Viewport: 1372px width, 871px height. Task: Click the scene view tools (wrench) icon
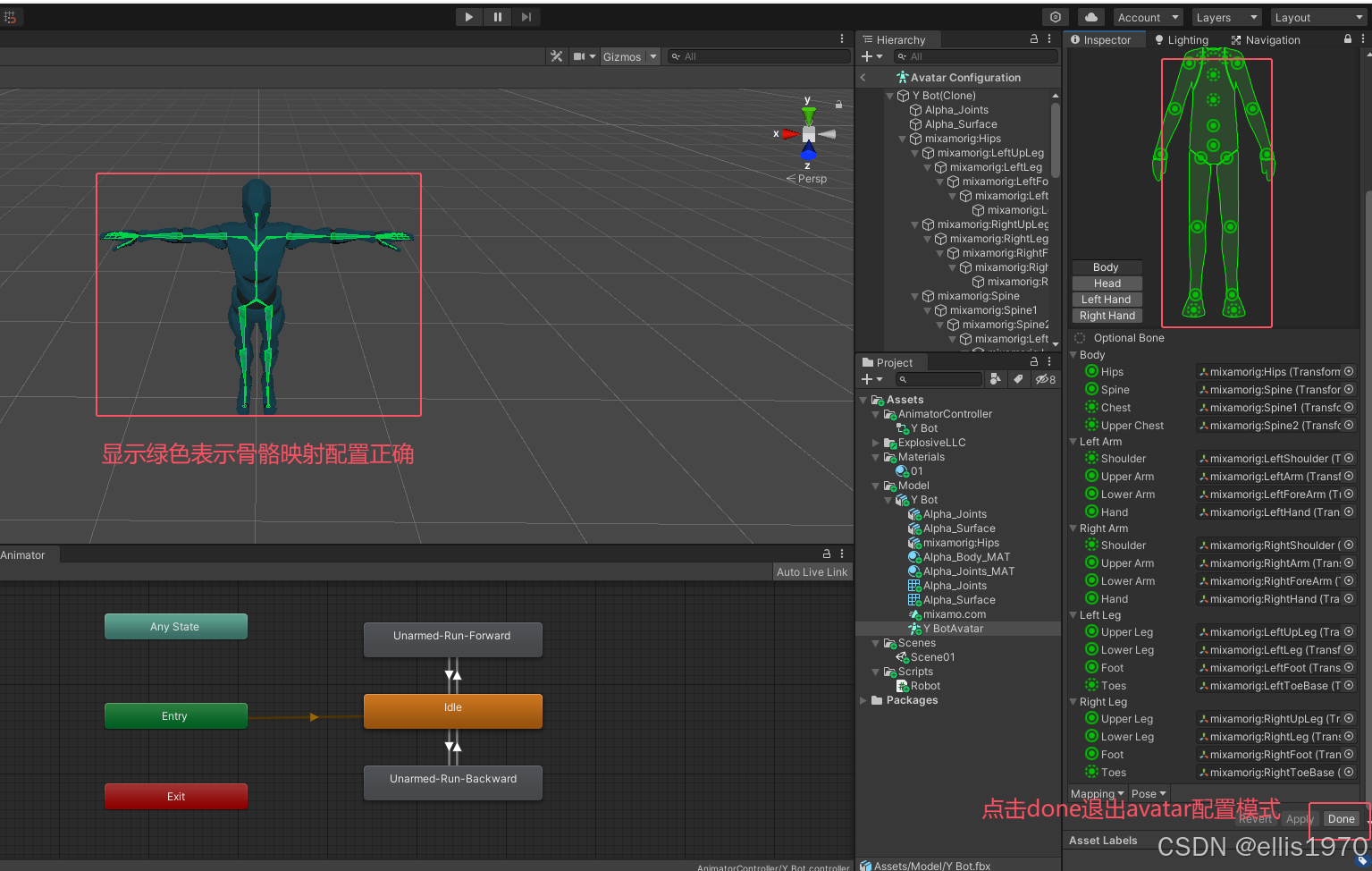coord(557,56)
